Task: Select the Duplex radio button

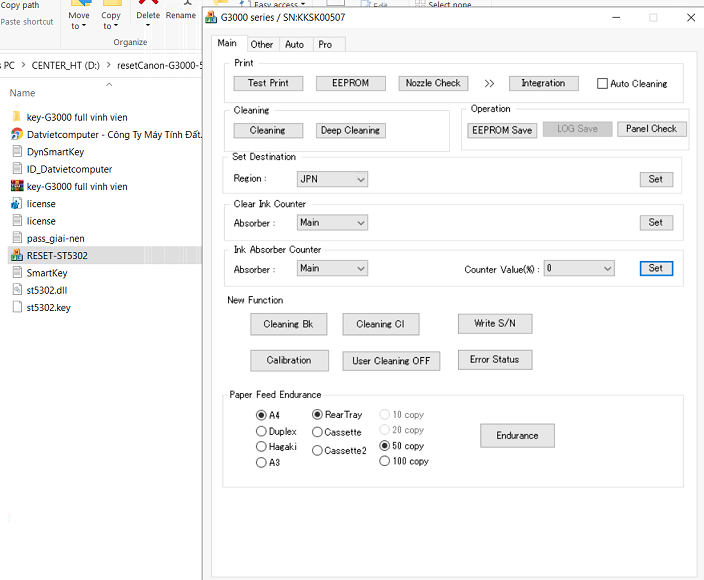Action: click(261, 431)
